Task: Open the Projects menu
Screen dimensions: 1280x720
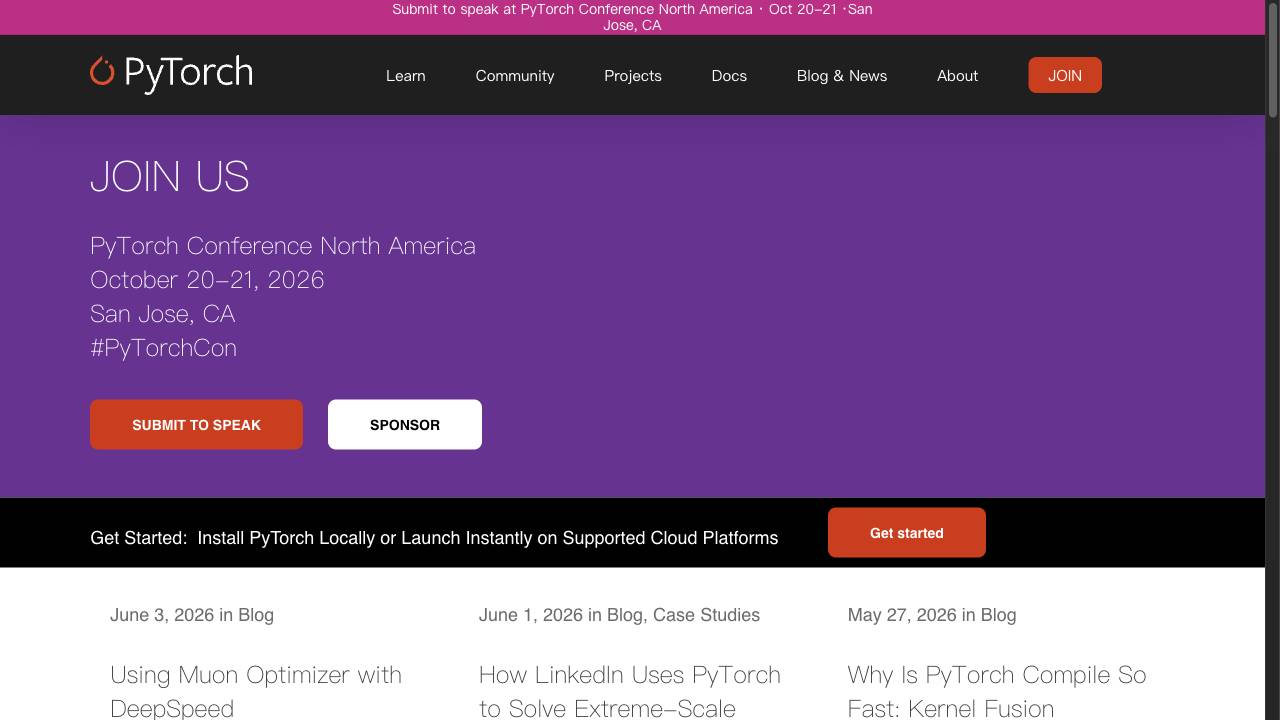Action: [x=633, y=76]
